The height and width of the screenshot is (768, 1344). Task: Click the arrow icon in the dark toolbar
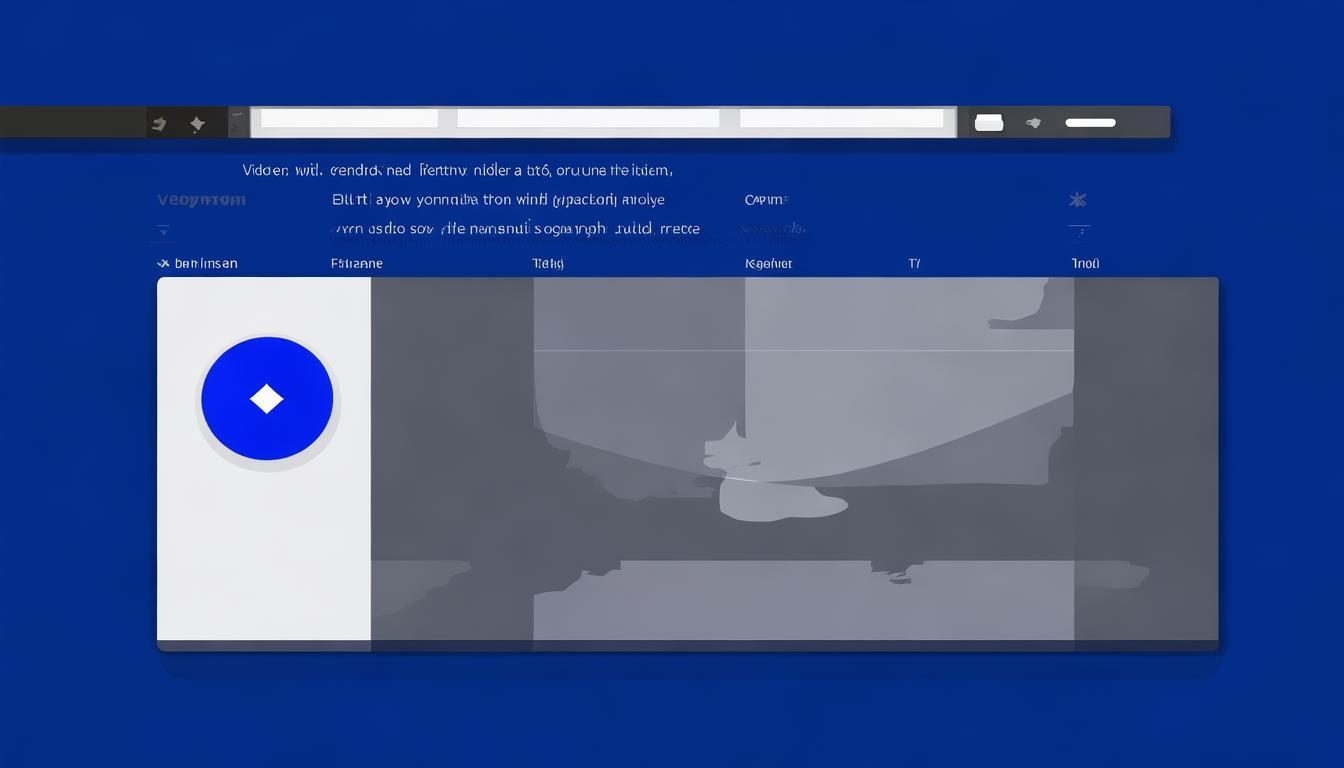158,124
